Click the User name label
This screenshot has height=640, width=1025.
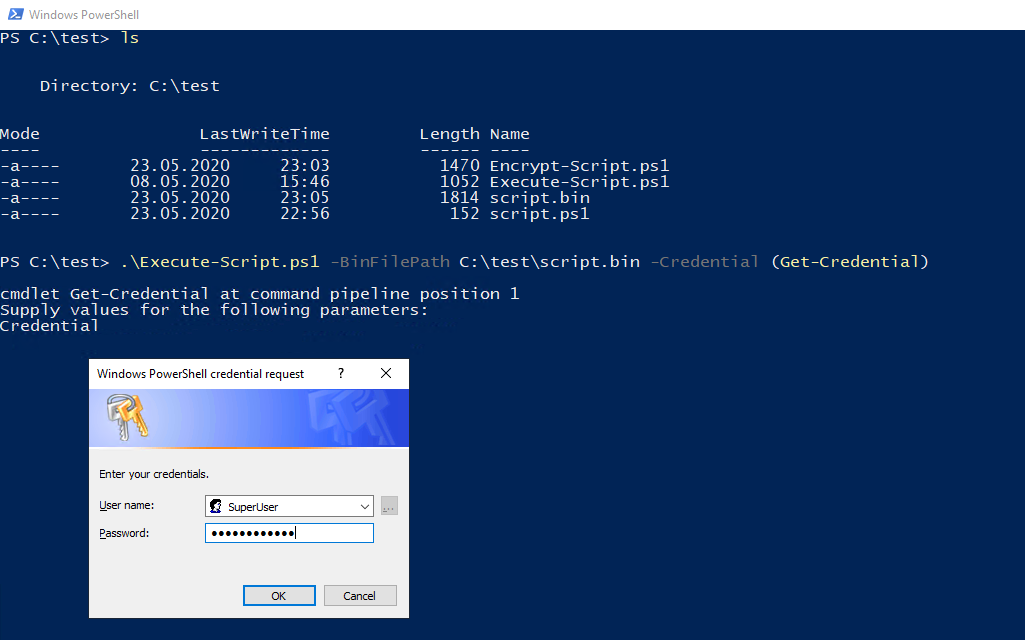tap(127, 505)
